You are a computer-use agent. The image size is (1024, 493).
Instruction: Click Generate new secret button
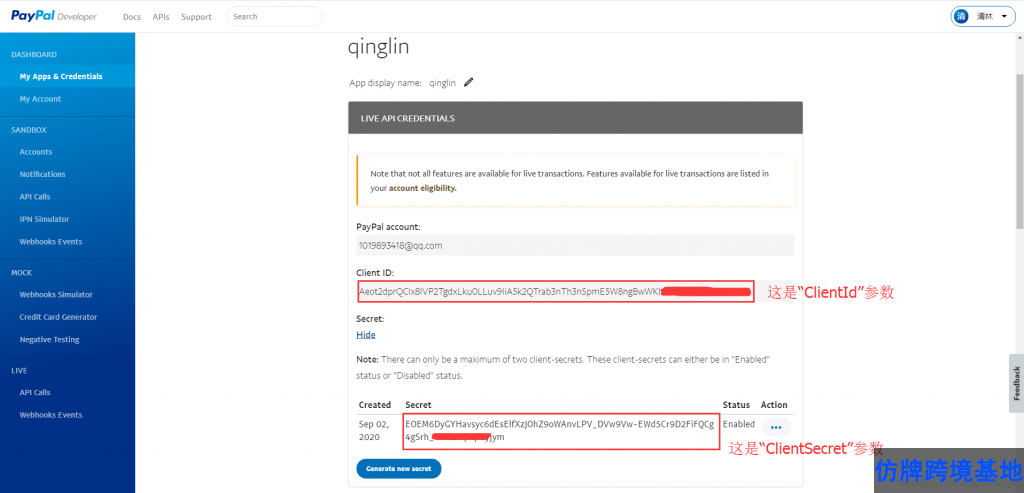pyautogui.click(x=398, y=468)
